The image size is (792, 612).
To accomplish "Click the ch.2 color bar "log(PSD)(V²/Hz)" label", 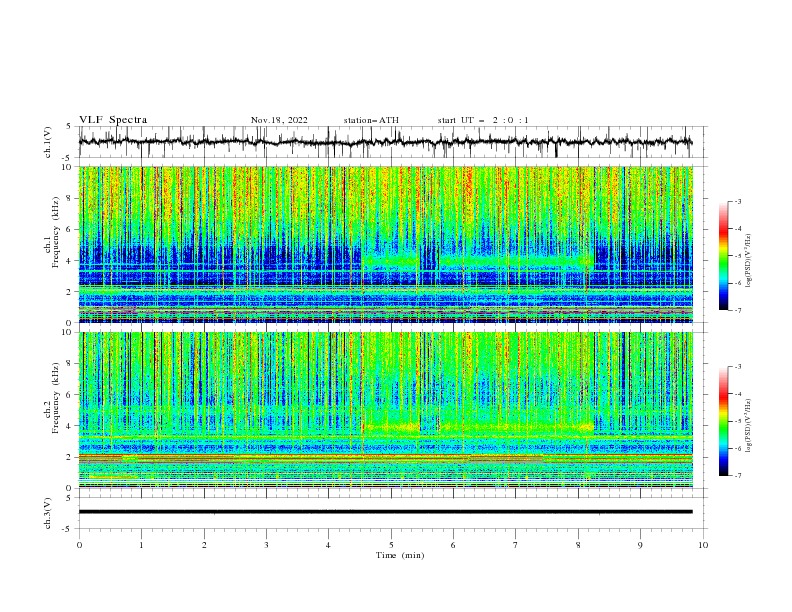I will [749, 426].
